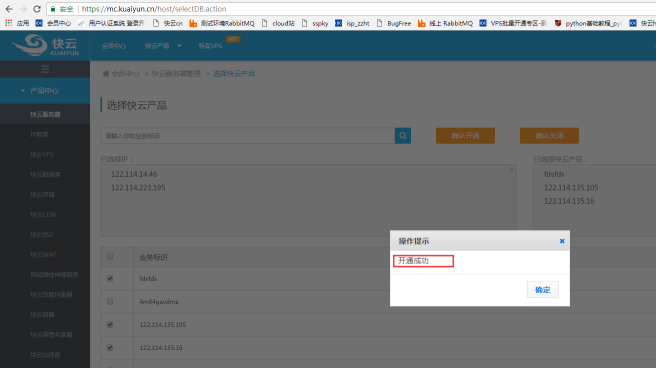Viewport: 656px width, 368px height.
Task: Open the BugFree bookmark
Action: pos(394,23)
